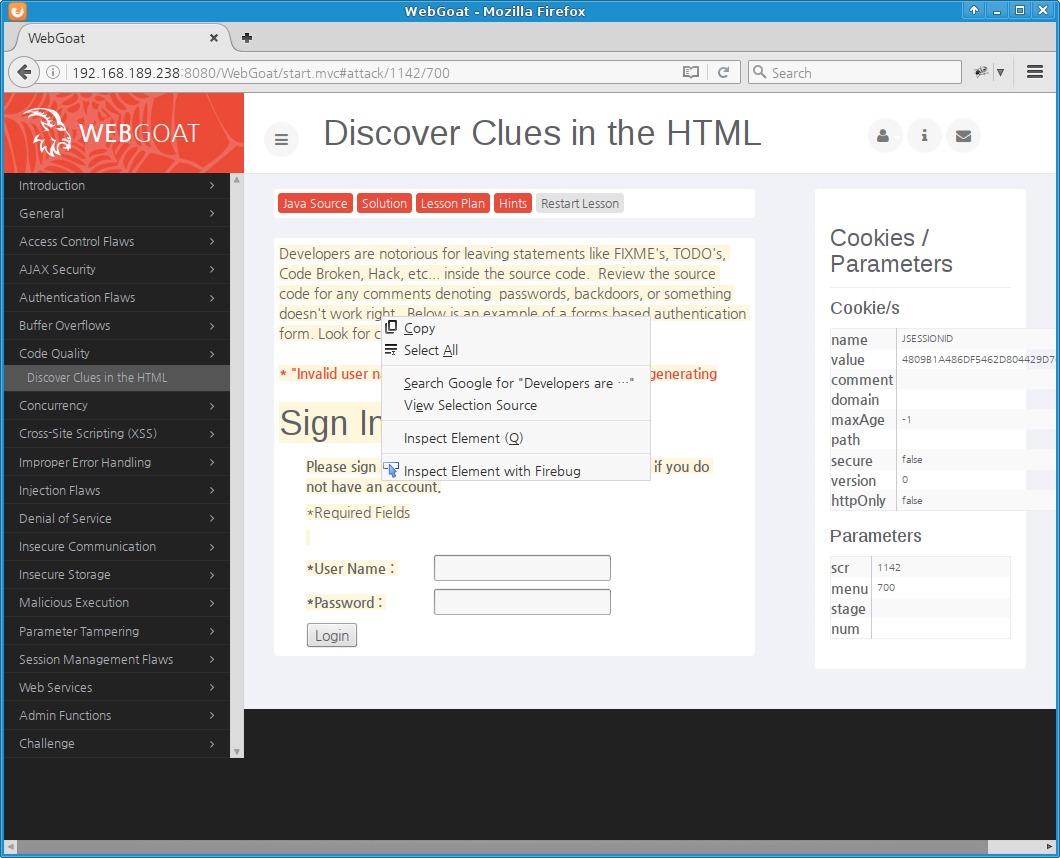
Task: Collapse the Code Quality category
Action: point(117,353)
